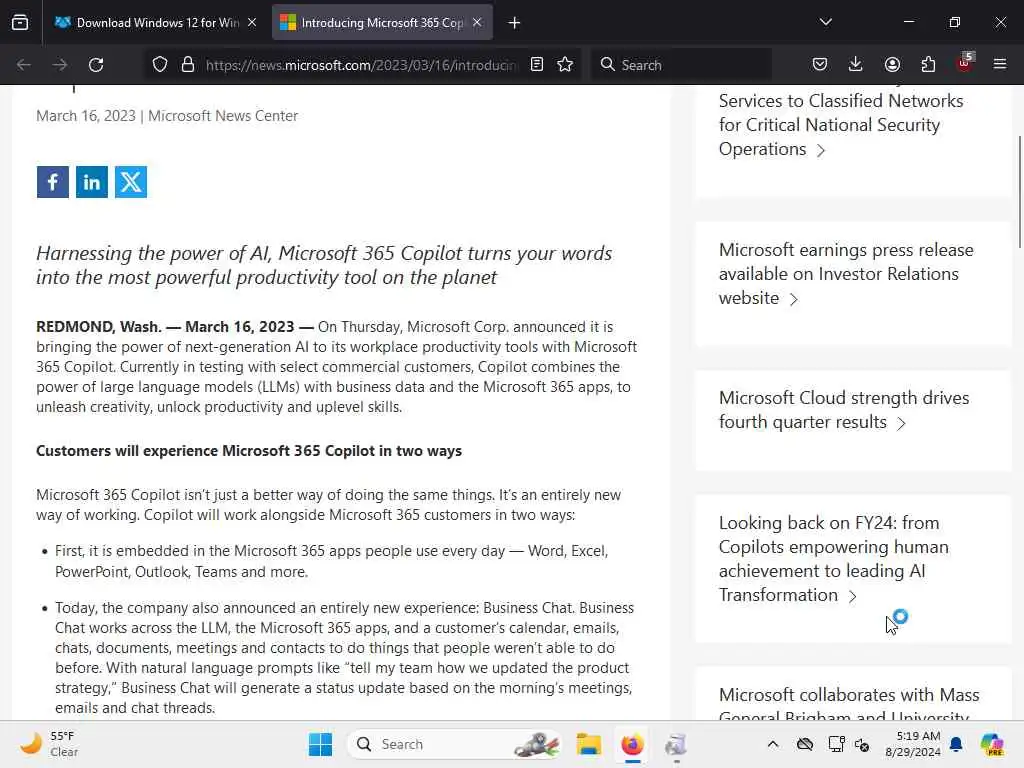Launch Copilot preview from taskbar
This screenshot has width=1024, height=768.
pos(992,744)
